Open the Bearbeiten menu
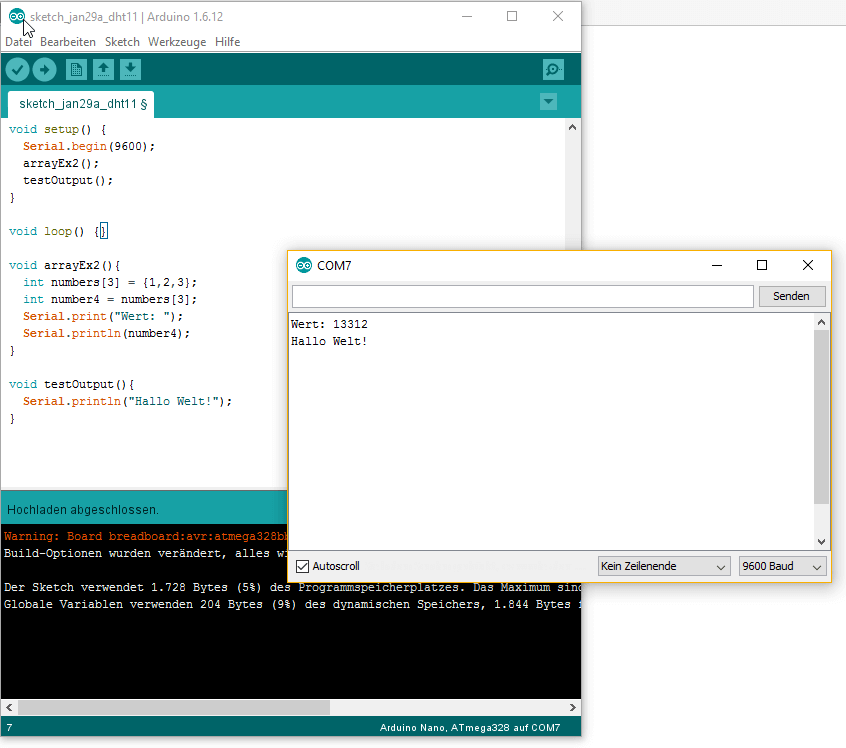This screenshot has width=846, height=748. 67,42
